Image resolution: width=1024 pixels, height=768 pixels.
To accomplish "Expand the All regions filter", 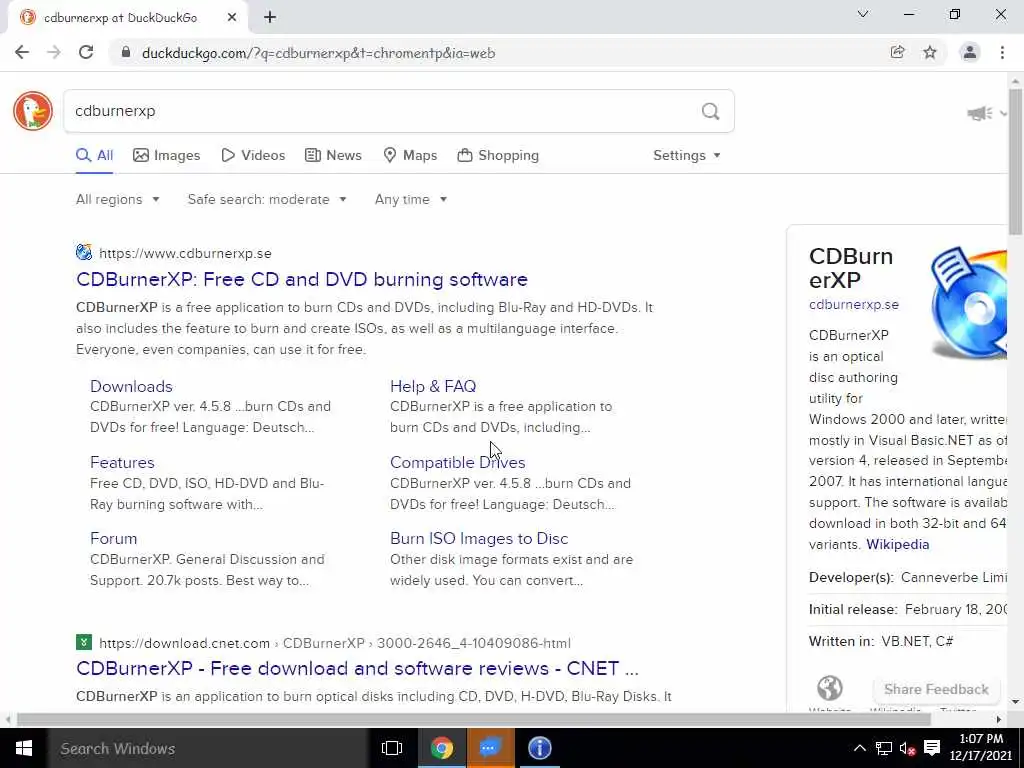I will click(118, 199).
